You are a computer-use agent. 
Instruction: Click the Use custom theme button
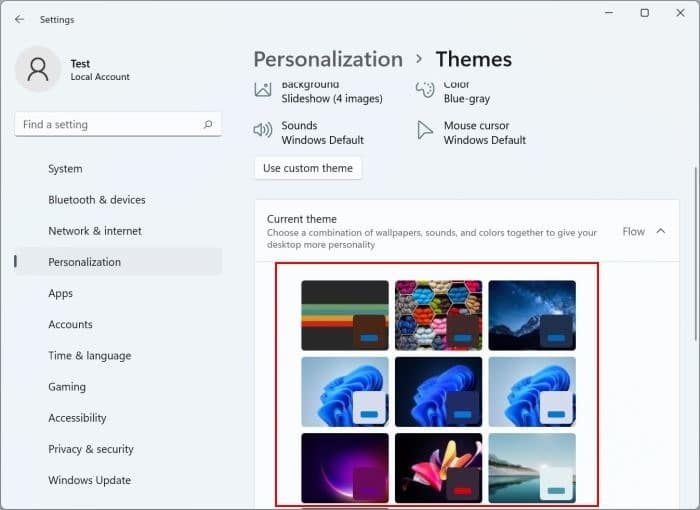pyautogui.click(x=308, y=168)
